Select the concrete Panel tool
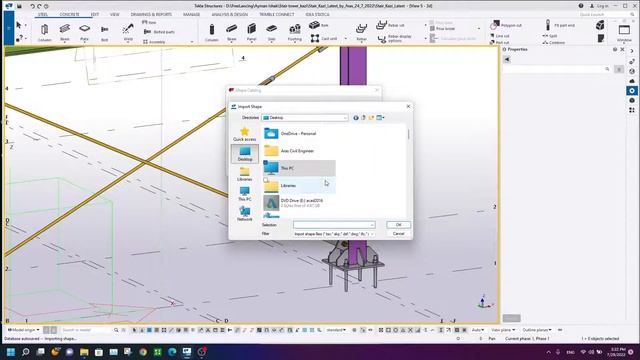Screen dimensions: 640x360 (251, 32)
